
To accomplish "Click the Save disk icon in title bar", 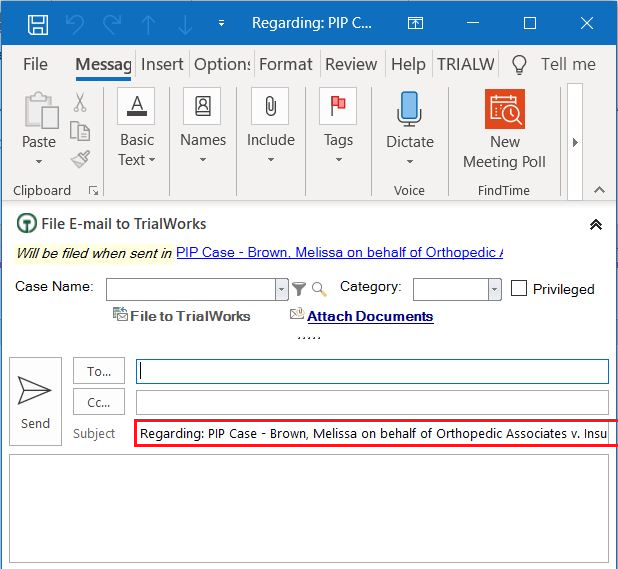I will 38,24.
